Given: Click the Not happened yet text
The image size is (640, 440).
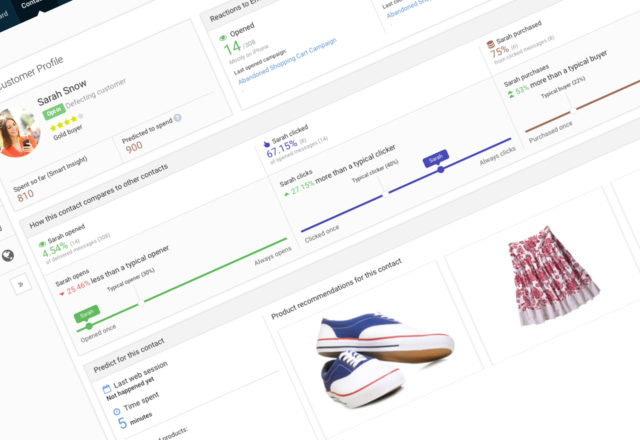Looking at the screenshot, I should tap(130, 388).
